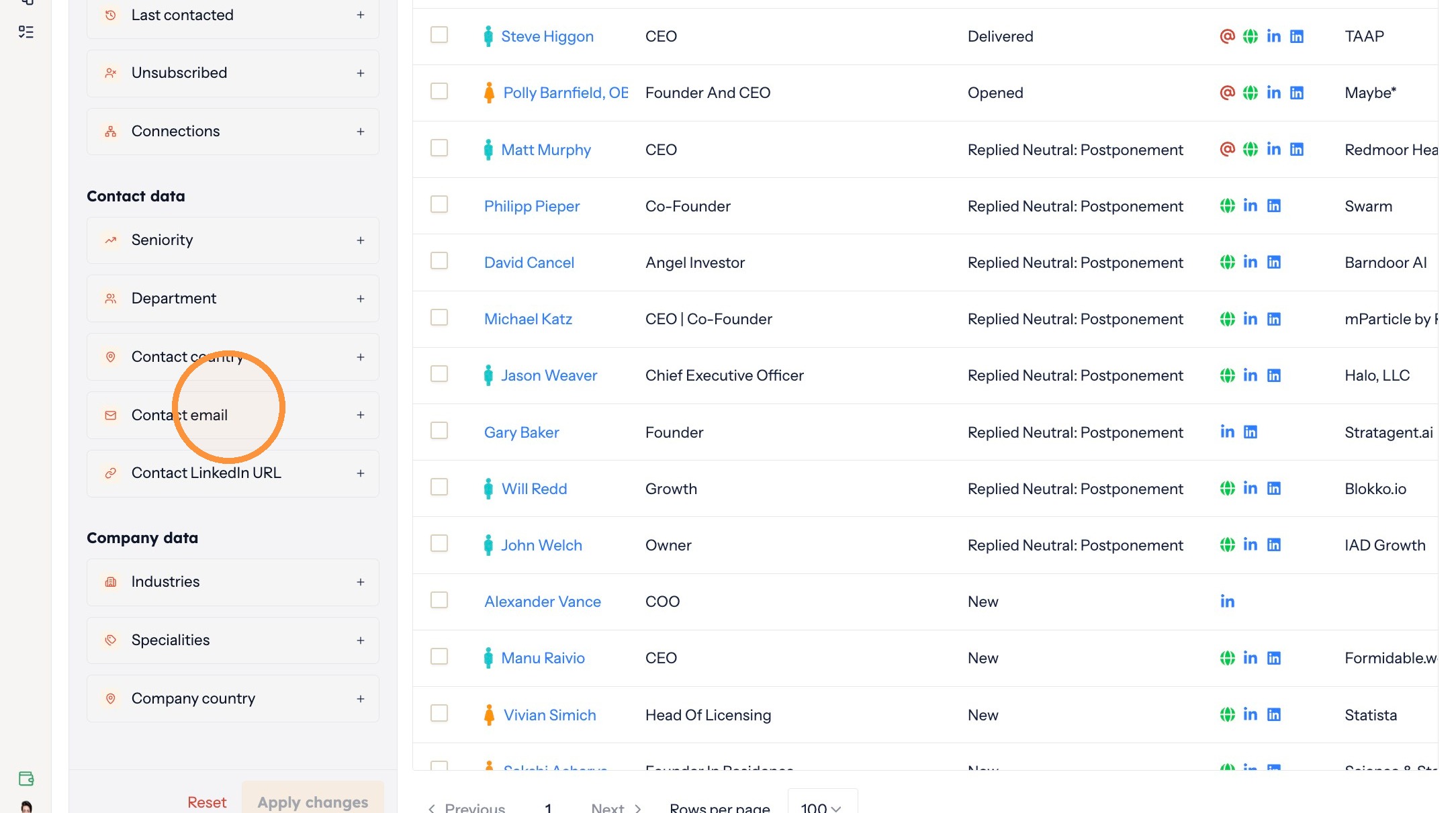This screenshot has width=1456, height=813.
Task: Tick the checkbox next to Philipp Pieper
Action: (439, 204)
